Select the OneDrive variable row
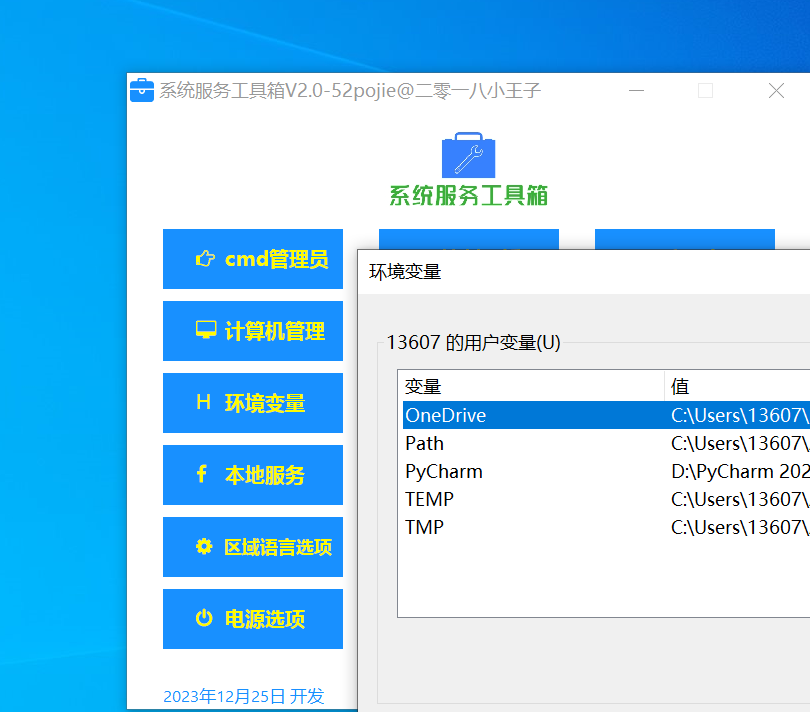This screenshot has width=810, height=712. click(445, 415)
